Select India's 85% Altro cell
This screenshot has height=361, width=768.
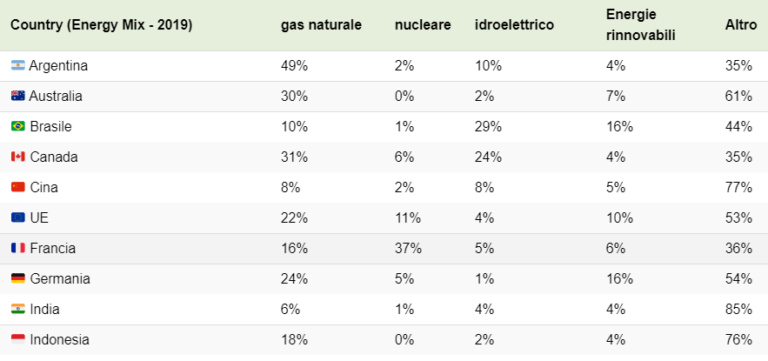point(738,309)
